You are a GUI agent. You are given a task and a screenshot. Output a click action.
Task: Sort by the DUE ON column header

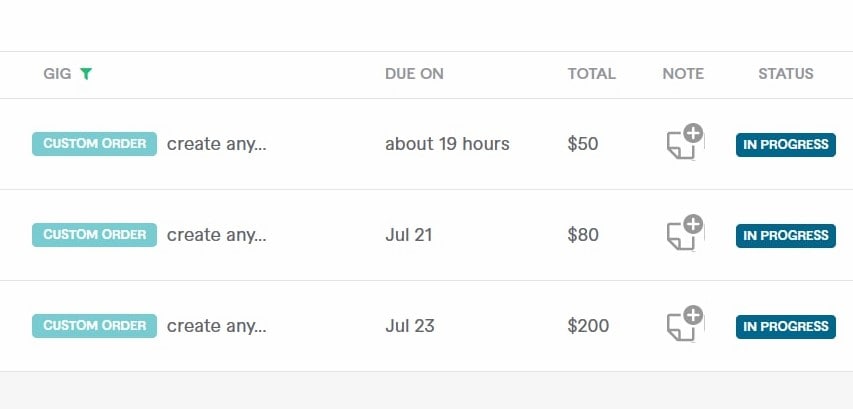(x=414, y=73)
